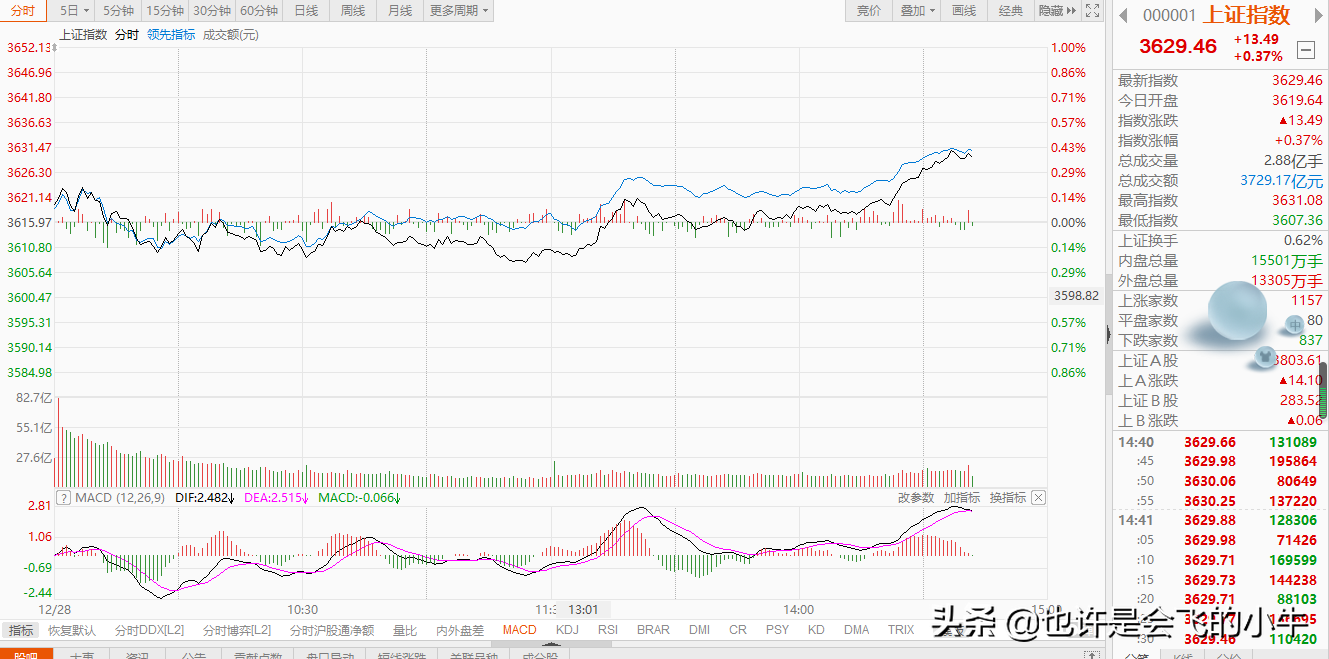Click the 13:01 time marker on axis
The height and width of the screenshot is (659, 1329).
coord(583,609)
